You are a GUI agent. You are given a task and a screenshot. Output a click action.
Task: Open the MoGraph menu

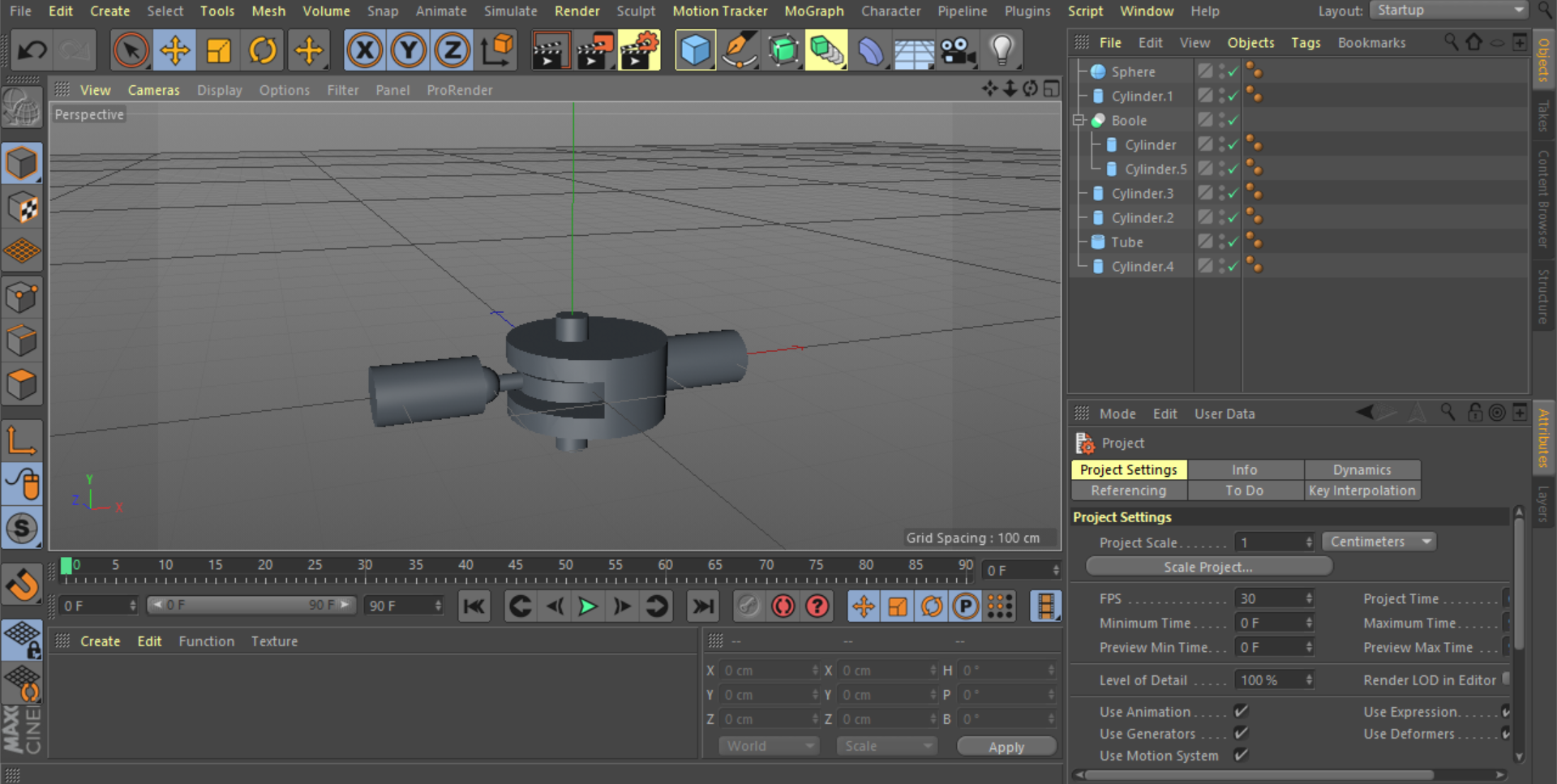pyautogui.click(x=813, y=11)
